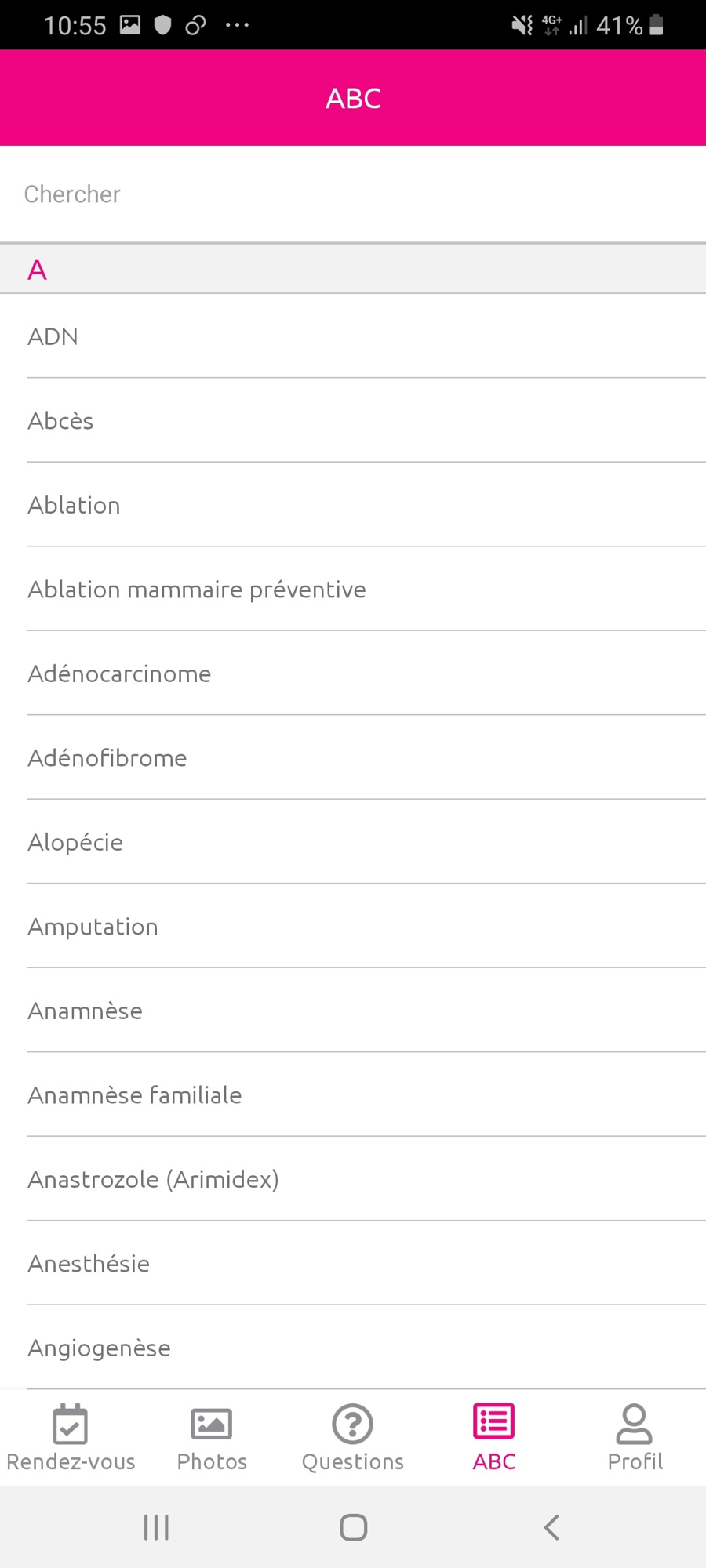Image resolution: width=706 pixels, height=1568 pixels.
Task: Tap the A section header
Action: (x=353, y=269)
